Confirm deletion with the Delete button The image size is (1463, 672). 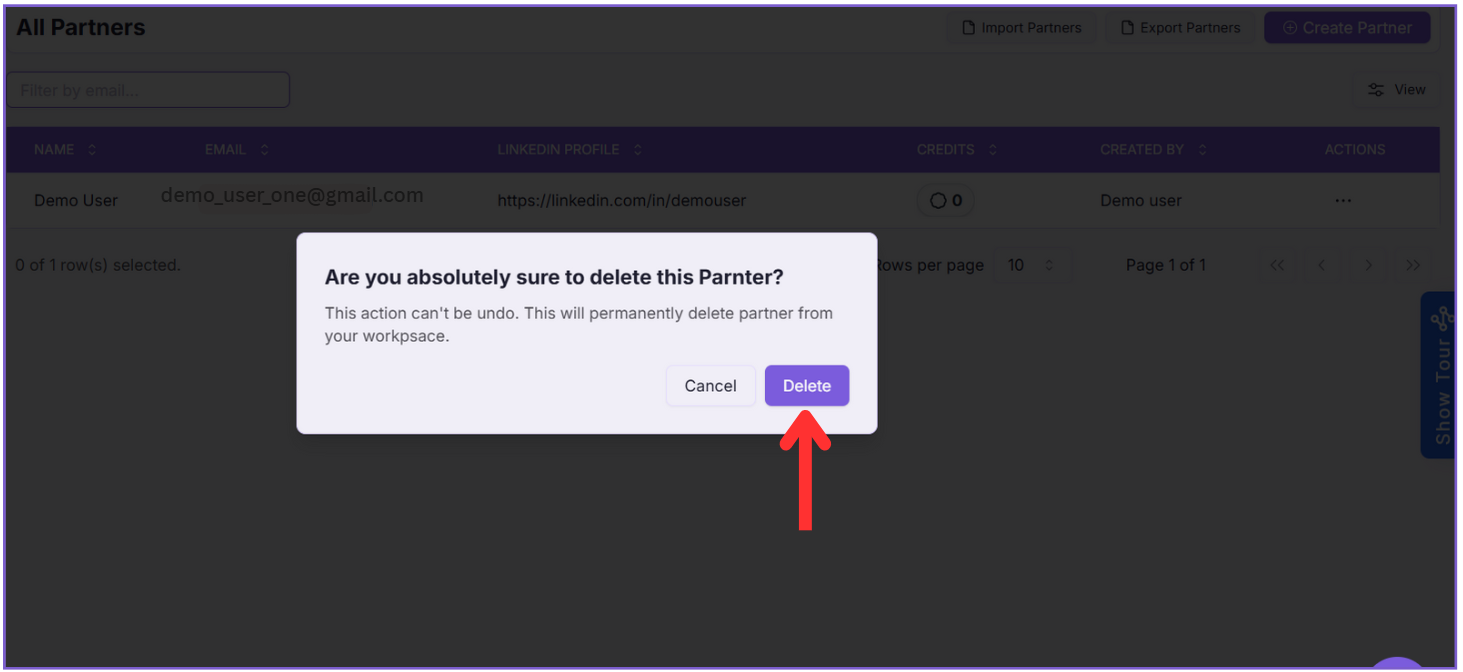tap(806, 386)
